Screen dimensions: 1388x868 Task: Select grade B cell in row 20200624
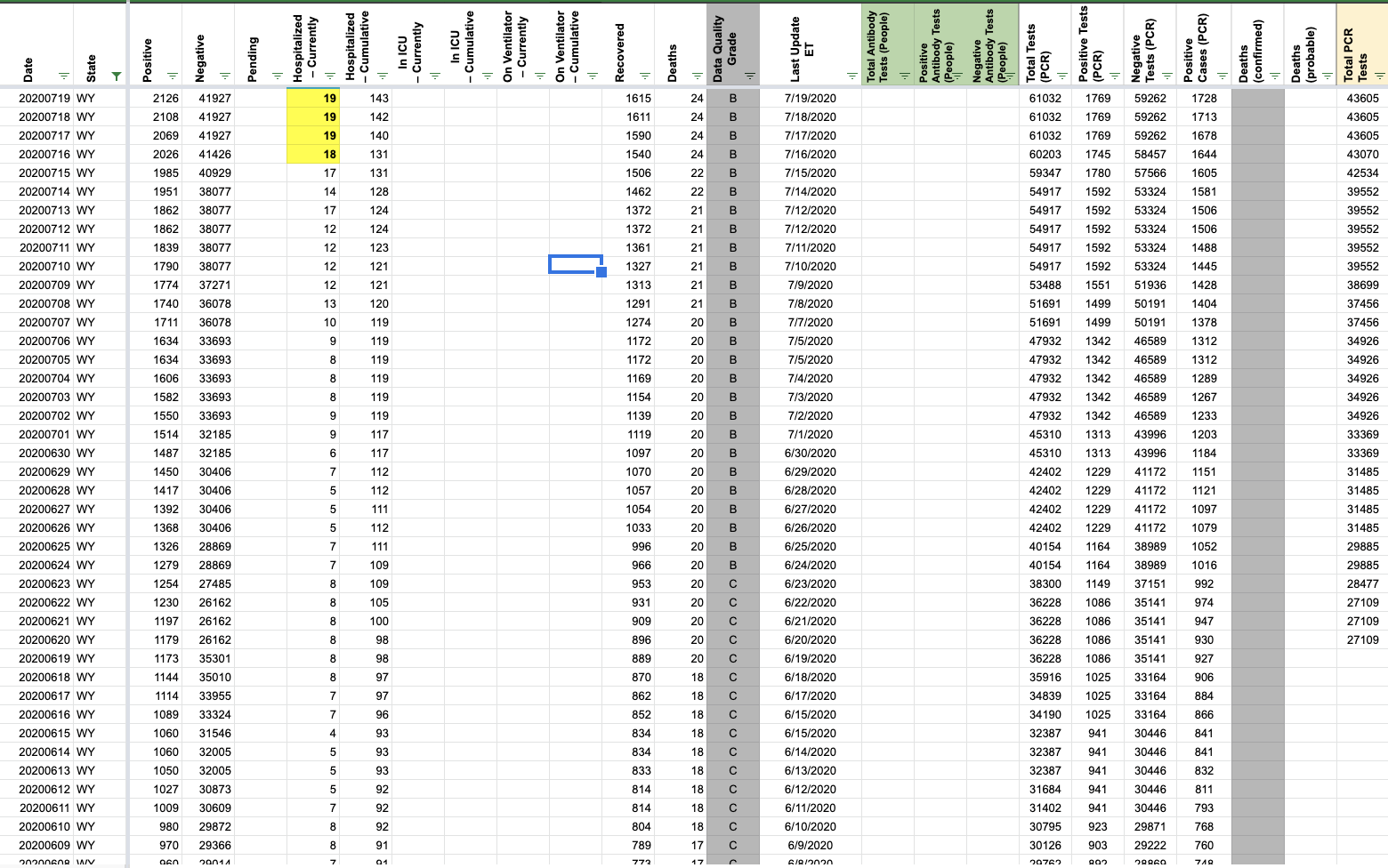point(733,565)
